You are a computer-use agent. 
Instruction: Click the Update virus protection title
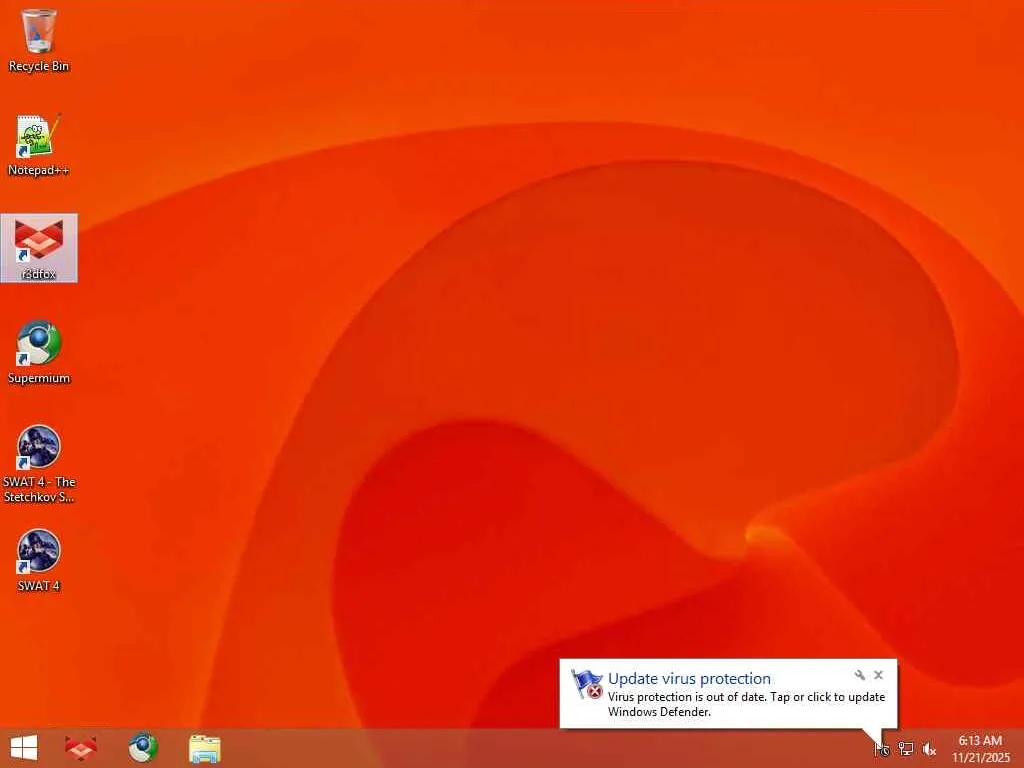[x=689, y=679]
